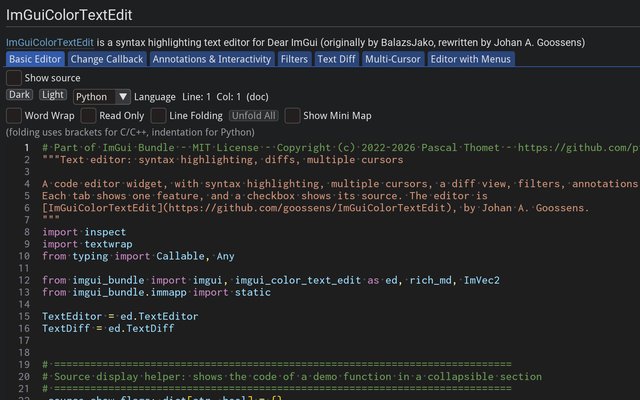
Task: Toggle the Word Wrap checkbox
Action: coord(14,116)
